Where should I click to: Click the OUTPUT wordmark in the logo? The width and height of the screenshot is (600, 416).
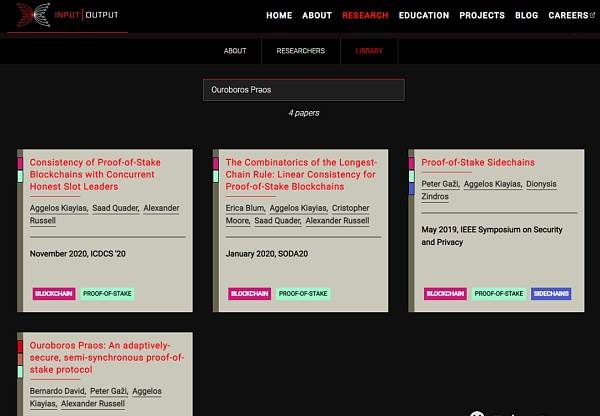click(102, 15)
